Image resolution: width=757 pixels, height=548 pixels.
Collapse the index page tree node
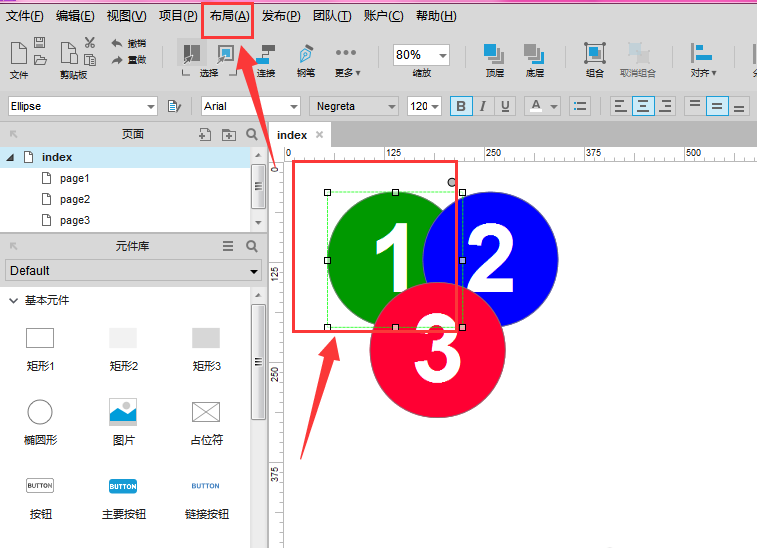coord(10,157)
